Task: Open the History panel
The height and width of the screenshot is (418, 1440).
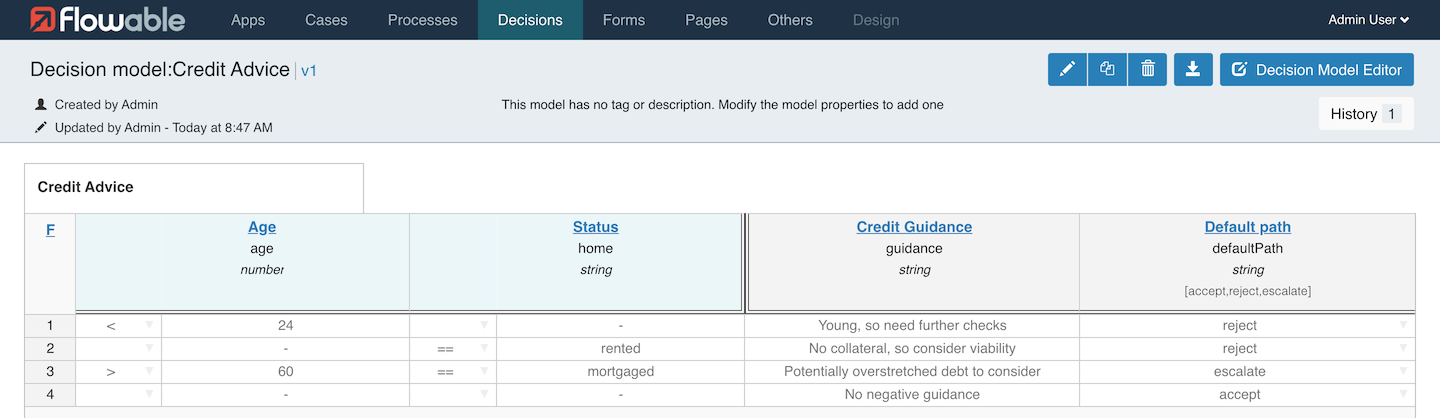Action: click(1365, 114)
